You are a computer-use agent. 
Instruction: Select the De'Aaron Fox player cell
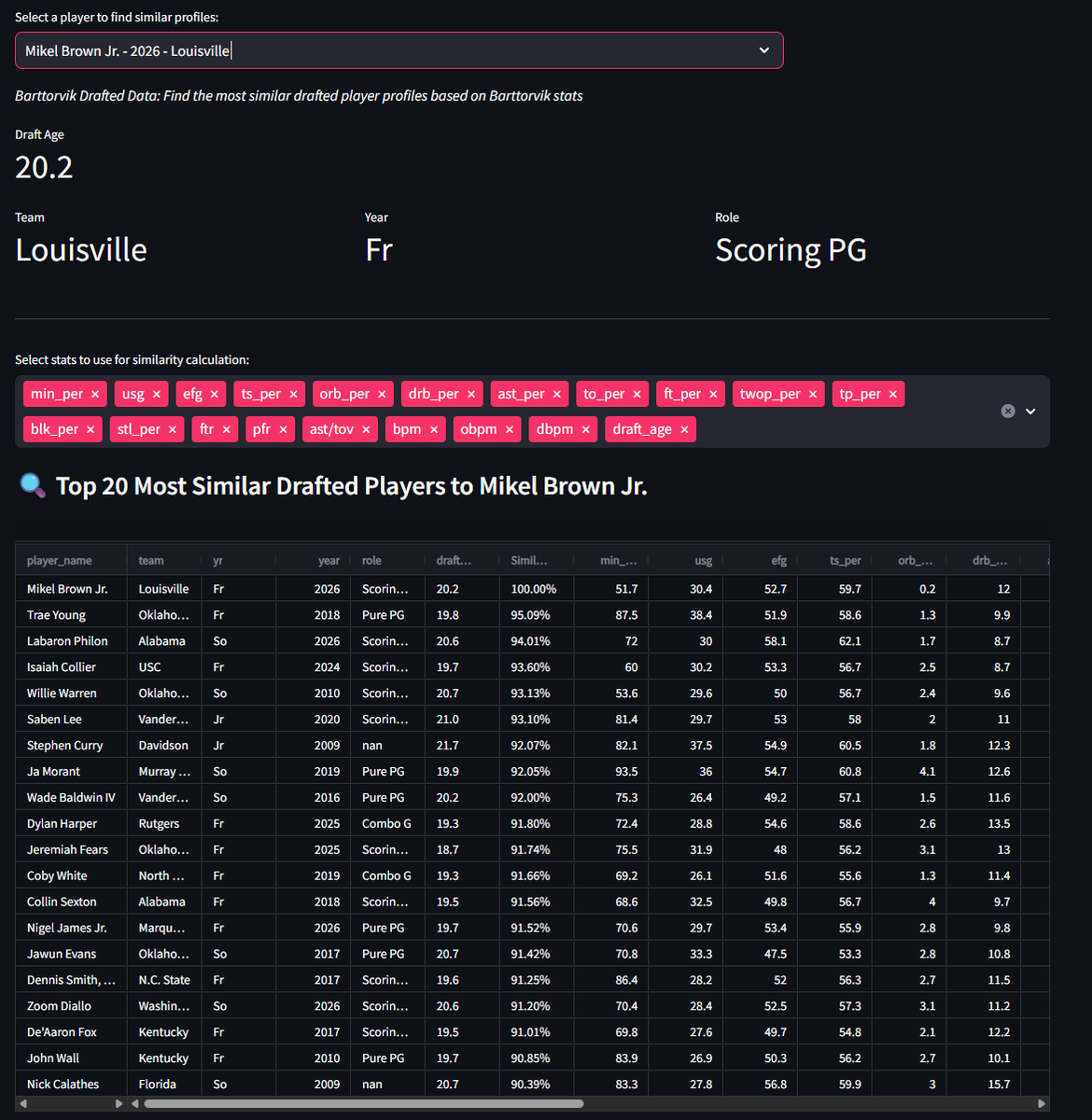pyautogui.click(x=71, y=1032)
